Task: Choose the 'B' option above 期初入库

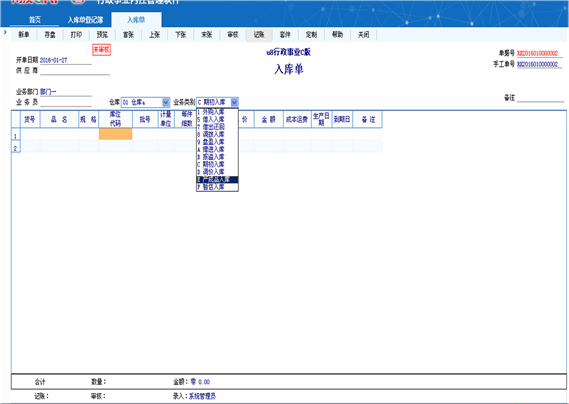Action: (x=217, y=157)
